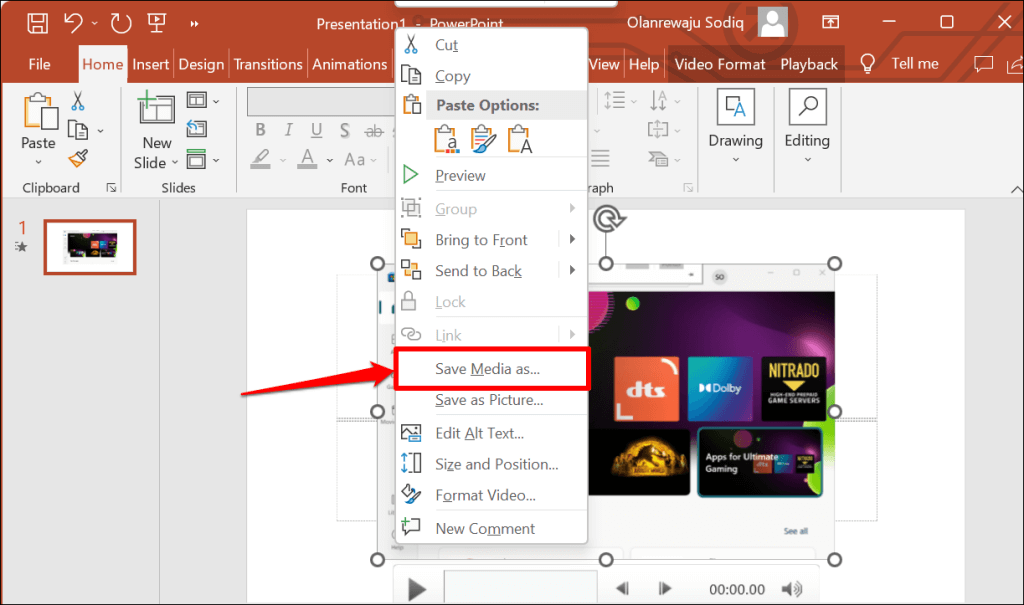Click the video rotate handle

[x=605, y=219]
